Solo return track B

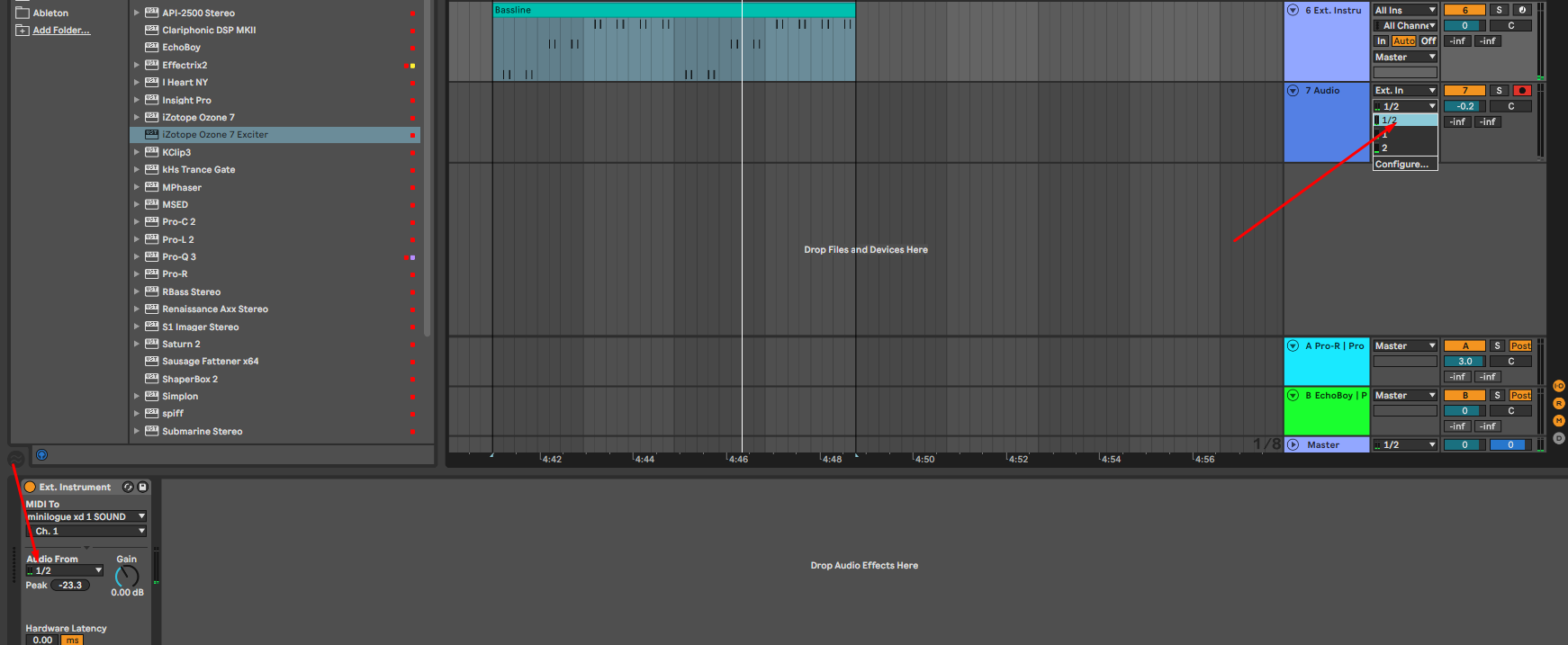pyautogui.click(x=1498, y=396)
